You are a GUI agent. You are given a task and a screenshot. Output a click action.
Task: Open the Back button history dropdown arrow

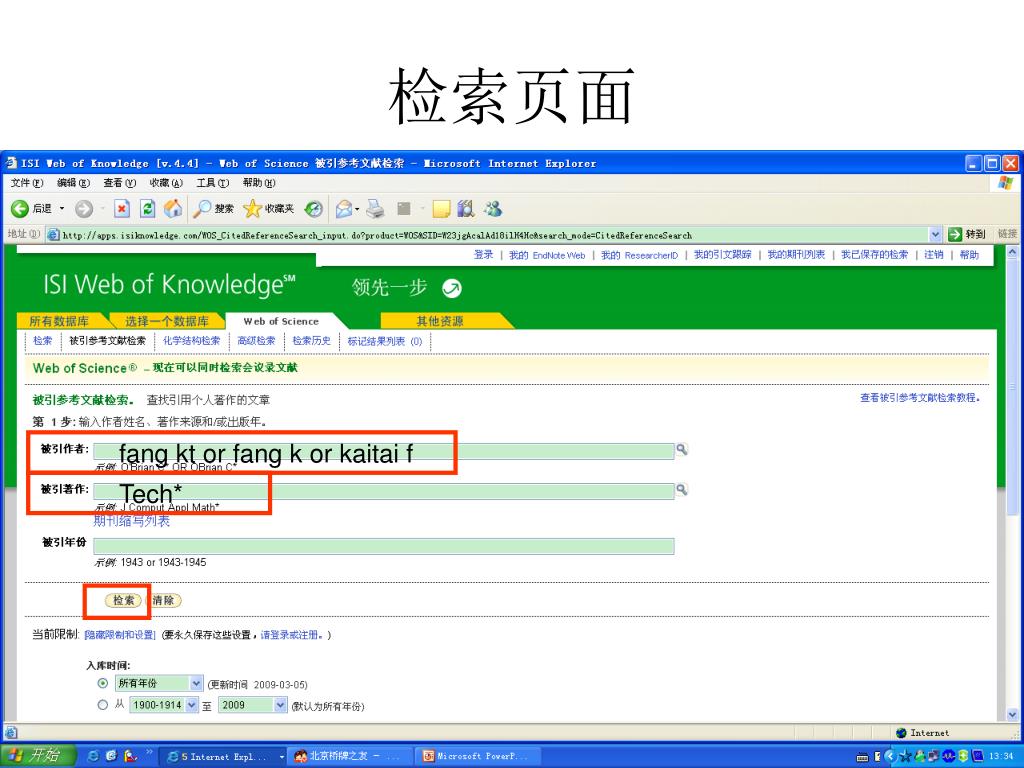coord(62,209)
